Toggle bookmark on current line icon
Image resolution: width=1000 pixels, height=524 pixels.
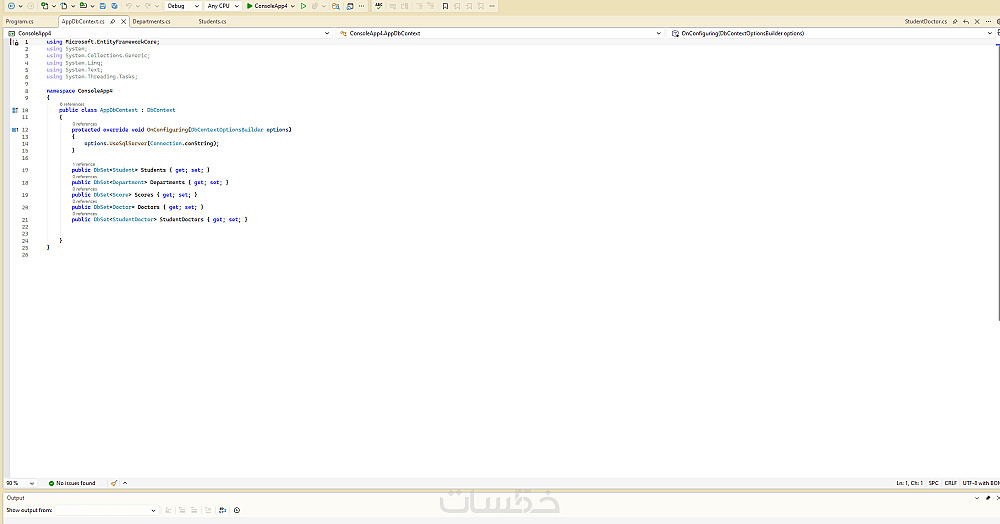pyautogui.click(x=445, y=6)
